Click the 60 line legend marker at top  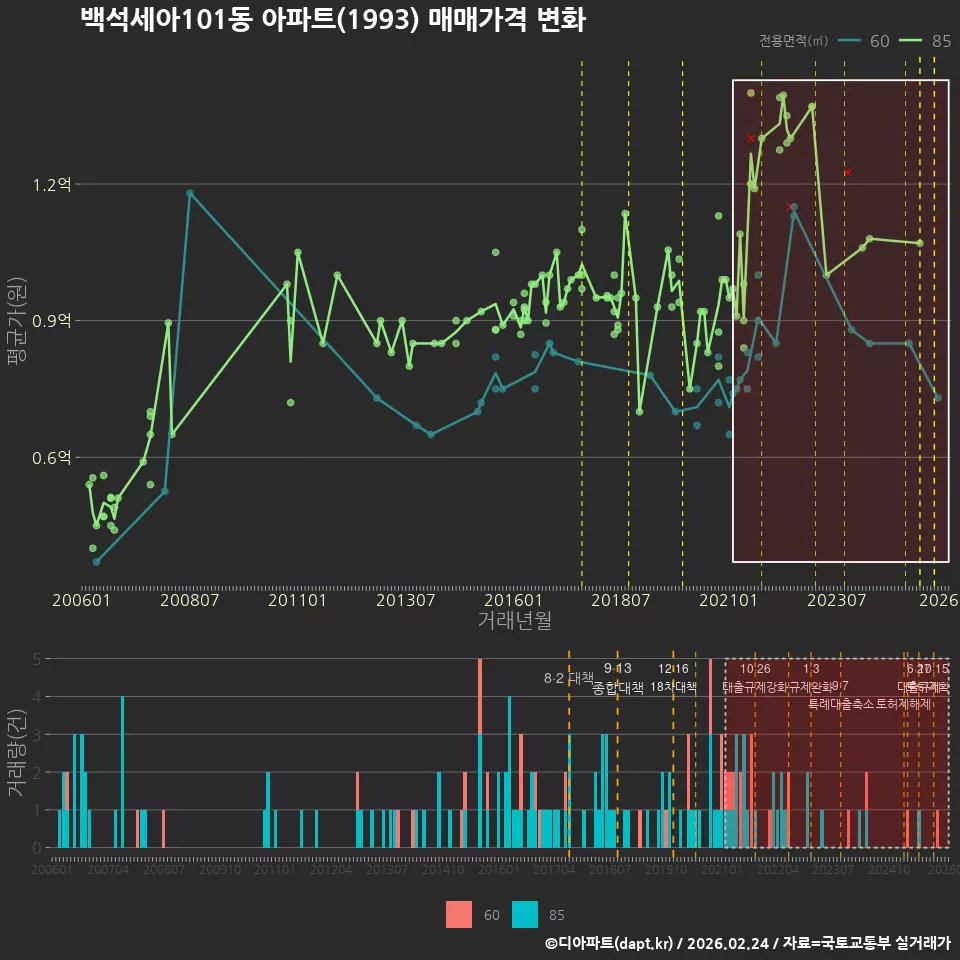tap(849, 40)
